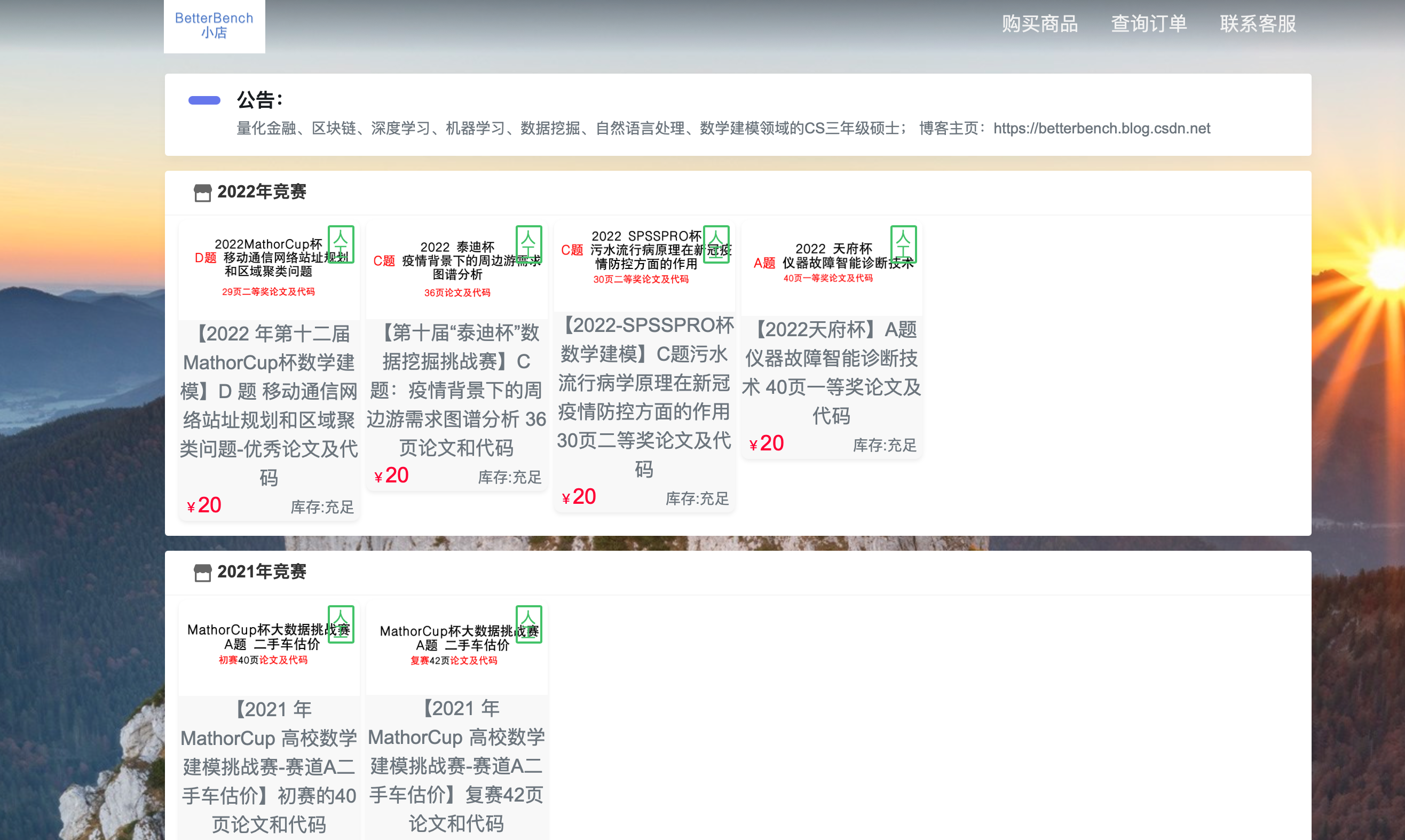Viewport: 1405px width, 840px height.
Task: Open the 联系客服 menu item
Action: (x=1258, y=24)
